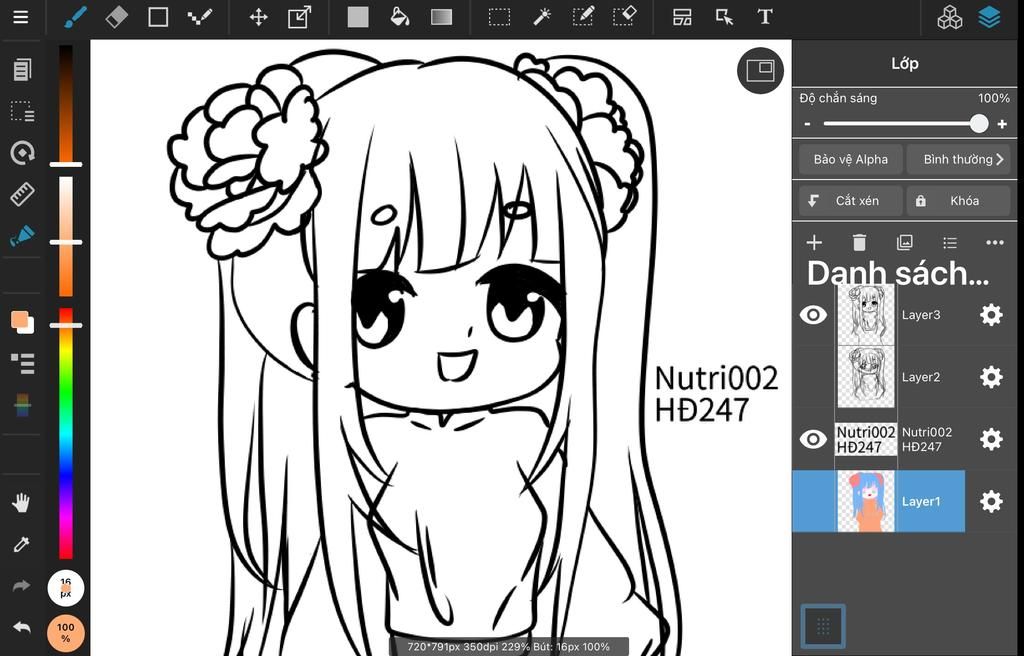Image resolution: width=1024 pixels, height=656 pixels.
Task: Select the selection pen tool
Action: coord(583,17)
